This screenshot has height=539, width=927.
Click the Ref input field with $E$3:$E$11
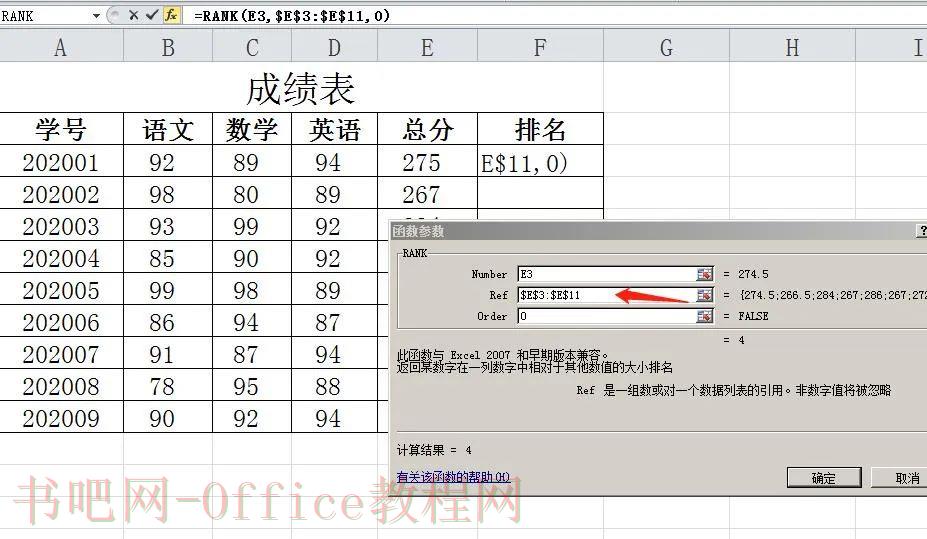pyautogui.click(x=607, y=295)
